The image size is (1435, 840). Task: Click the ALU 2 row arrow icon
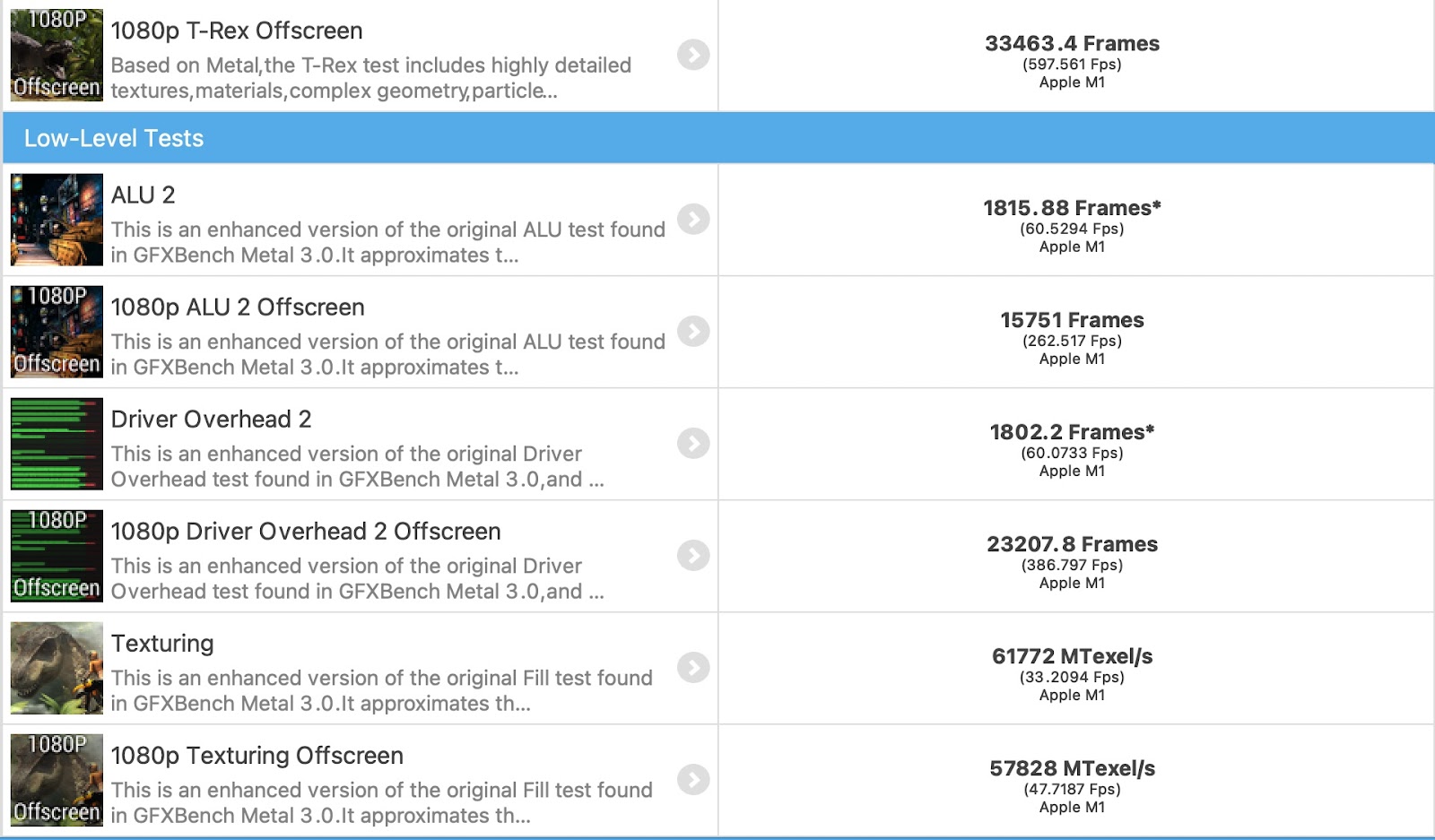[693, 219]
